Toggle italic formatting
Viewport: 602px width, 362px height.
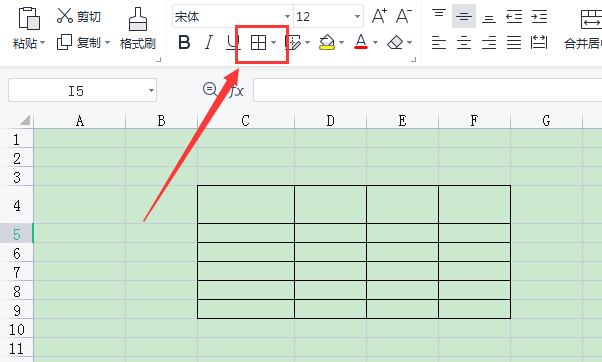209,42
